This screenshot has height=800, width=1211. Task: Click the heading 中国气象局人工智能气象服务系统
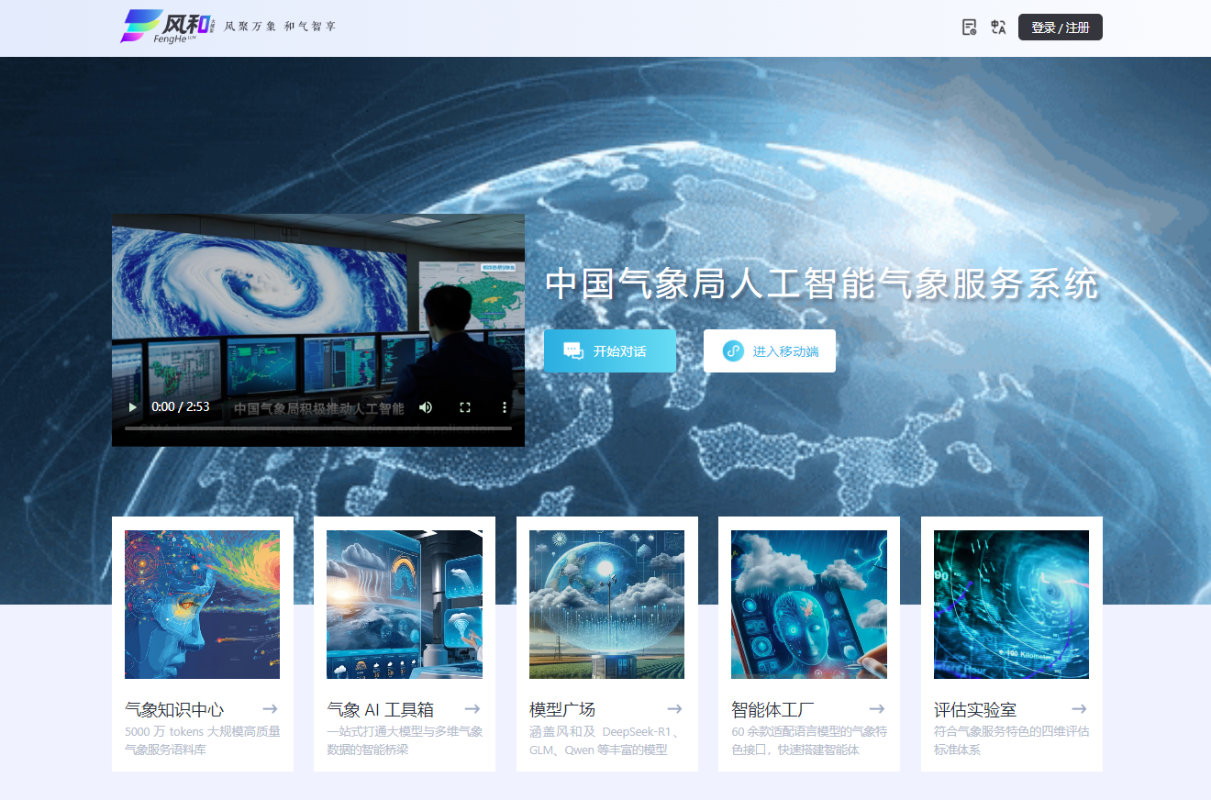821,284
